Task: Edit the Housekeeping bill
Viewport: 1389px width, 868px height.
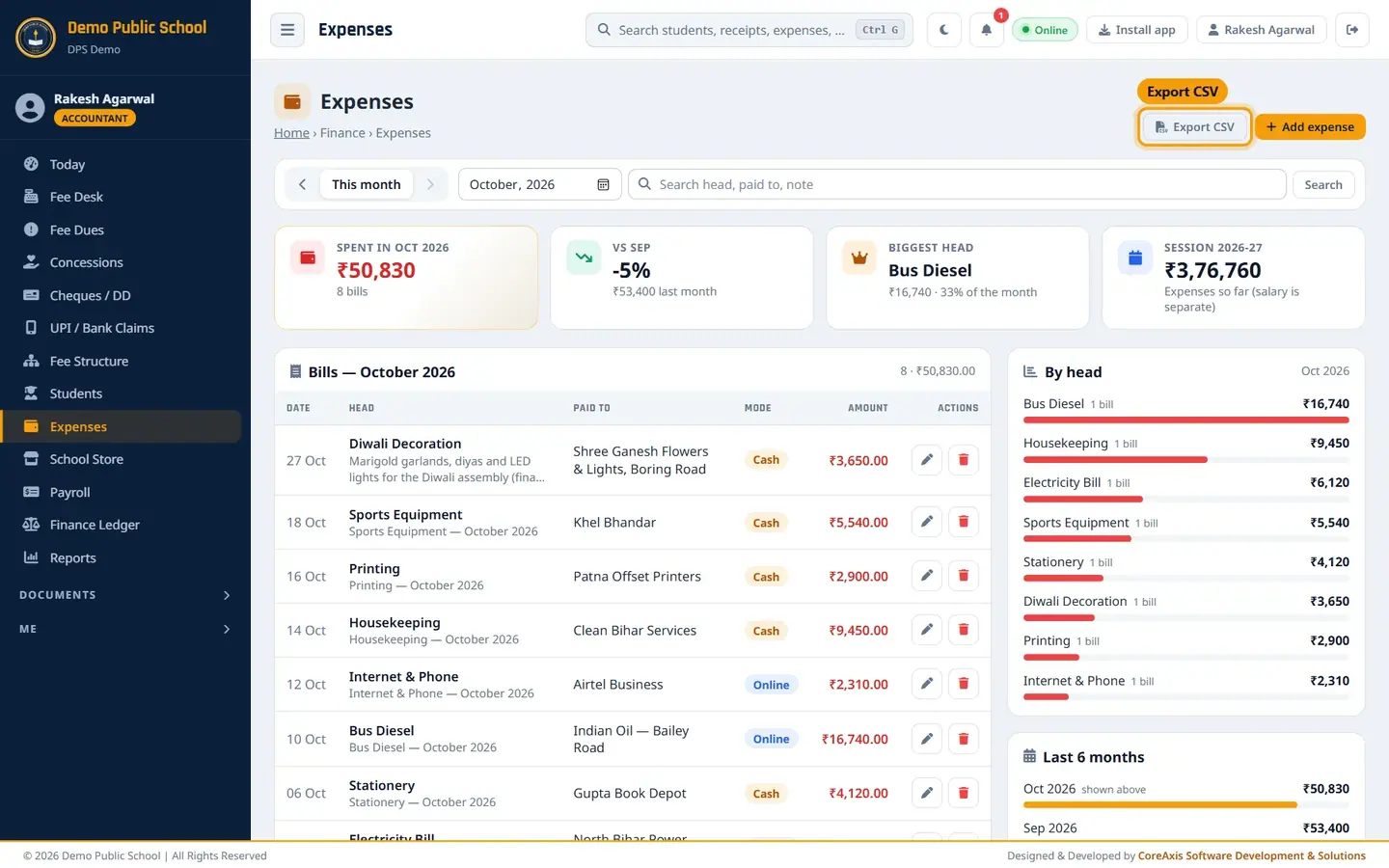Action: tap(926, 630)
